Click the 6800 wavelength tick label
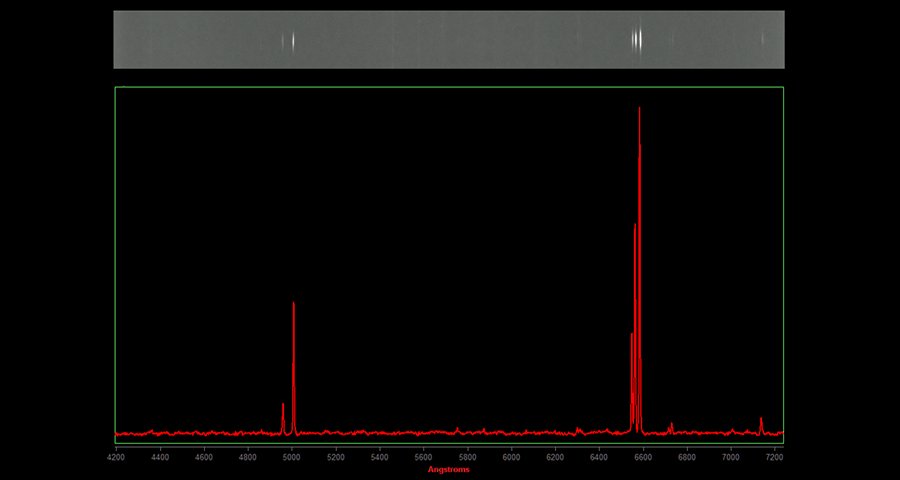The height and width of the screenshot is (480, 900). pos(687,457)
